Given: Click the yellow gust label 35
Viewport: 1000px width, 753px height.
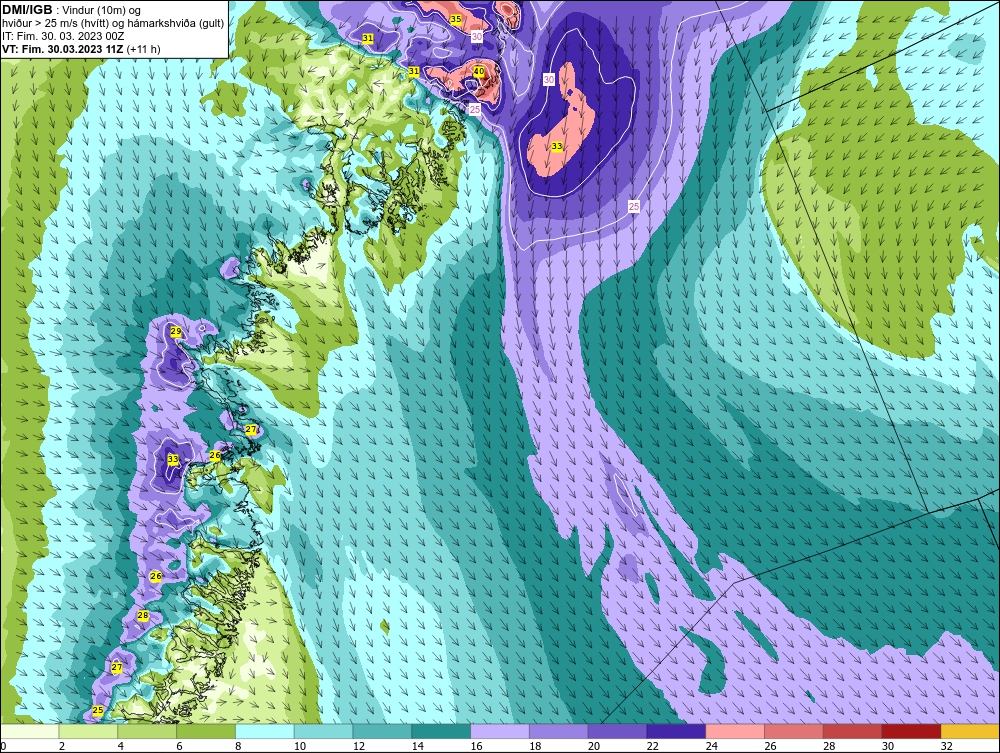Looking at the screenshot, I should [455, 19].
